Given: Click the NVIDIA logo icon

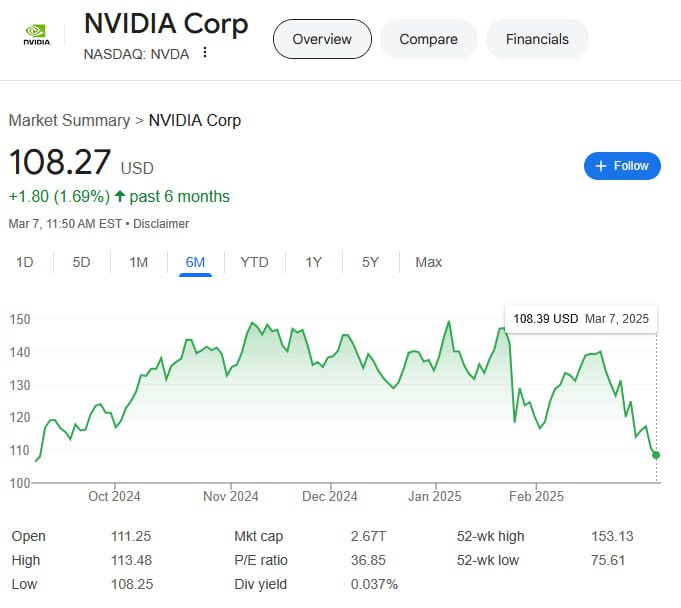Looking at the screenshot, I should [37, 36].
